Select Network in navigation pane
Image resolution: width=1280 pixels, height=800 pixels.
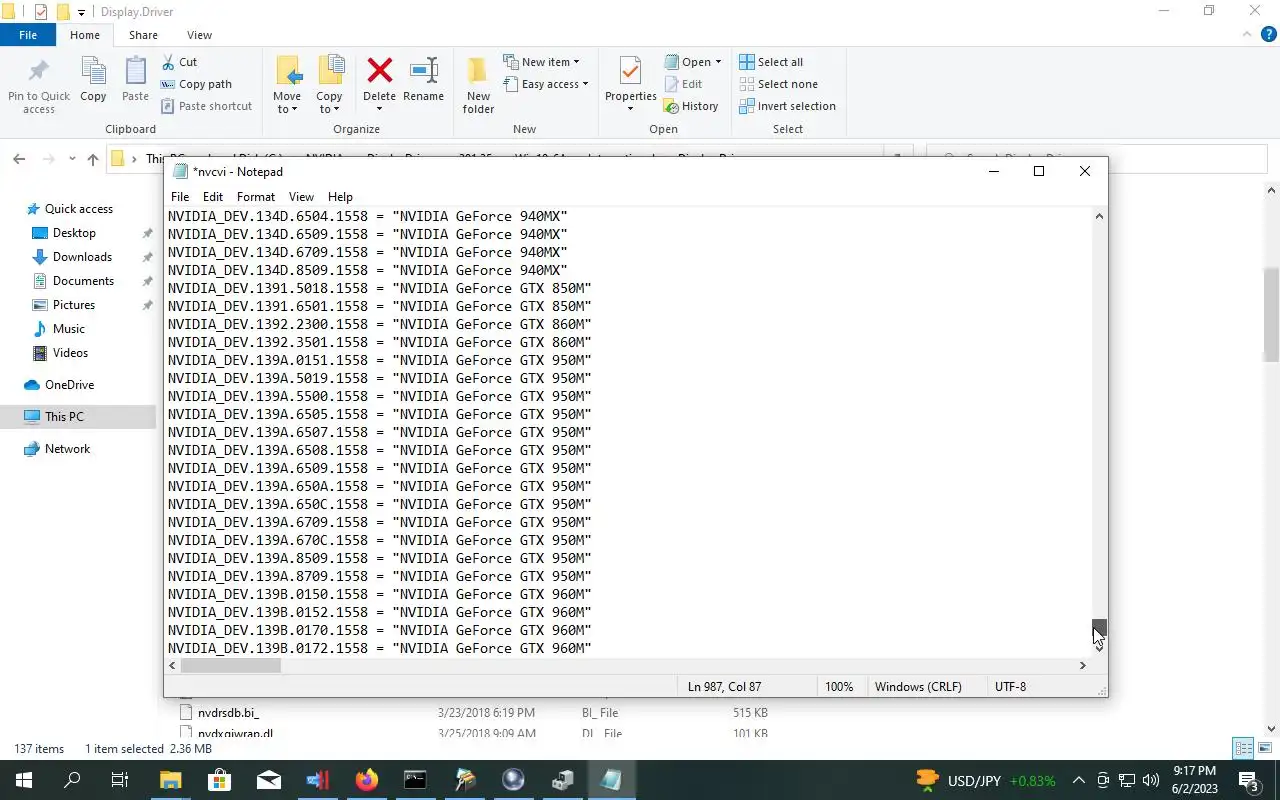point(67,449)
